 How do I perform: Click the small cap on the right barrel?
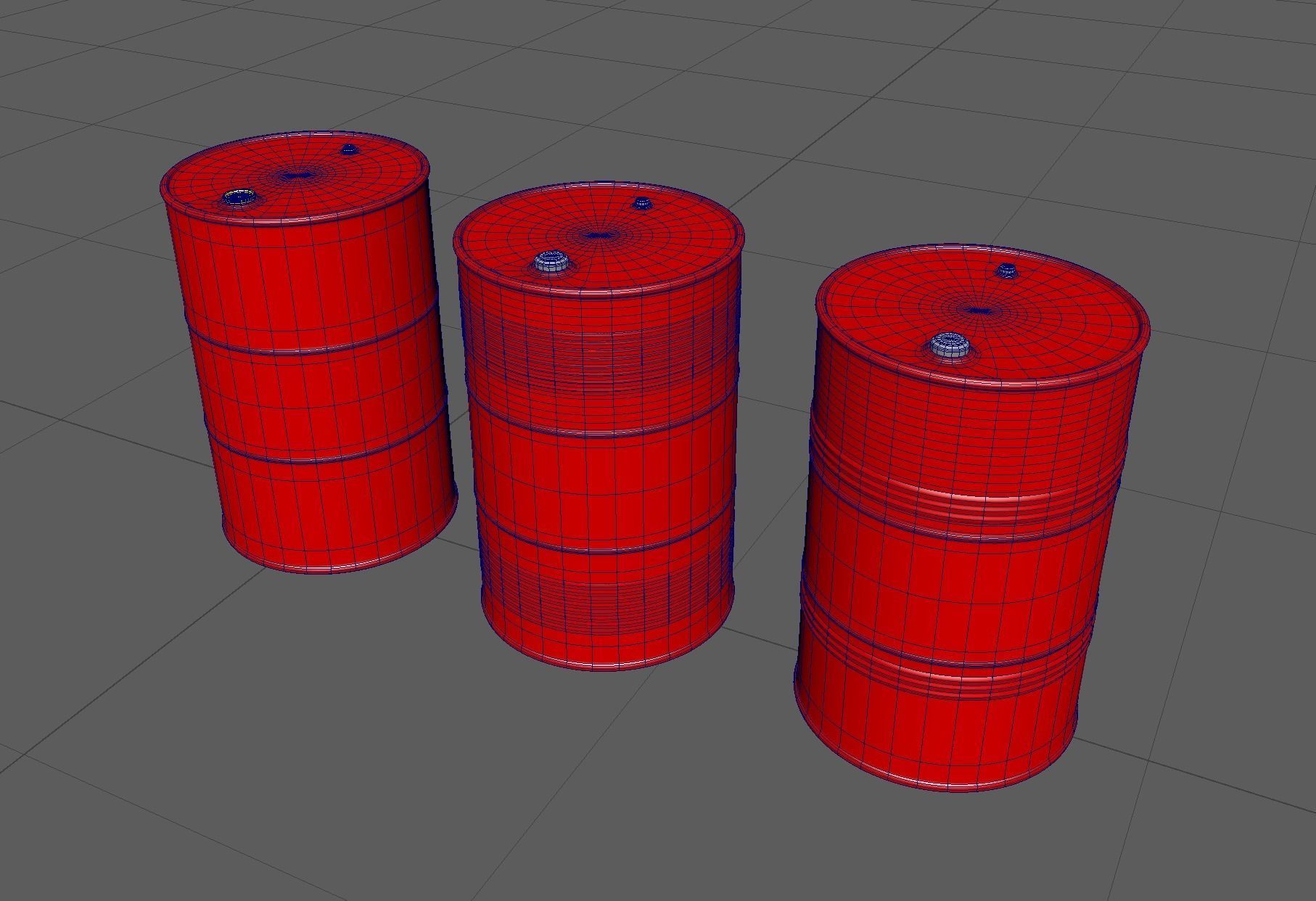pos(1007,271)
